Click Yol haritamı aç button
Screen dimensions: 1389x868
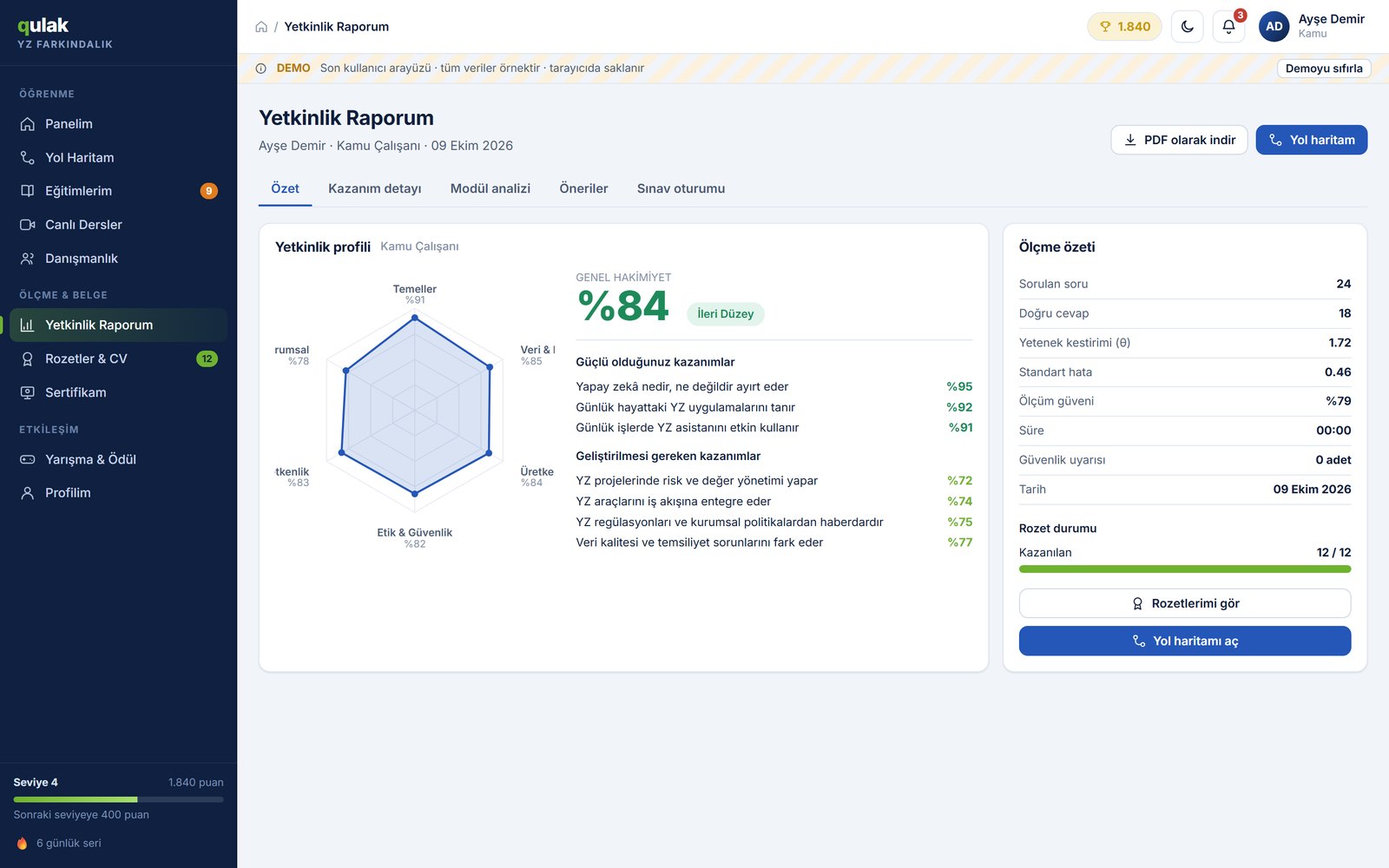[x=1185, y=641]
